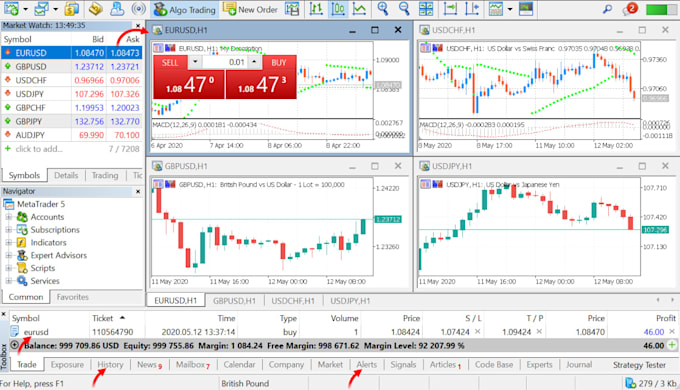680x390 pixels.
Task: Click the New Order button
Action: 250,9
